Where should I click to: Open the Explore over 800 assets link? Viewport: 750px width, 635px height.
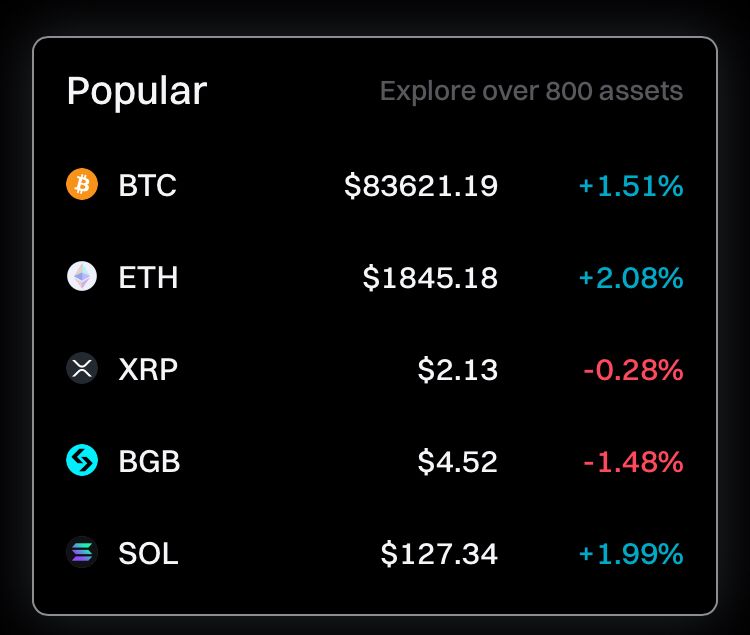[x=531, y=92]
